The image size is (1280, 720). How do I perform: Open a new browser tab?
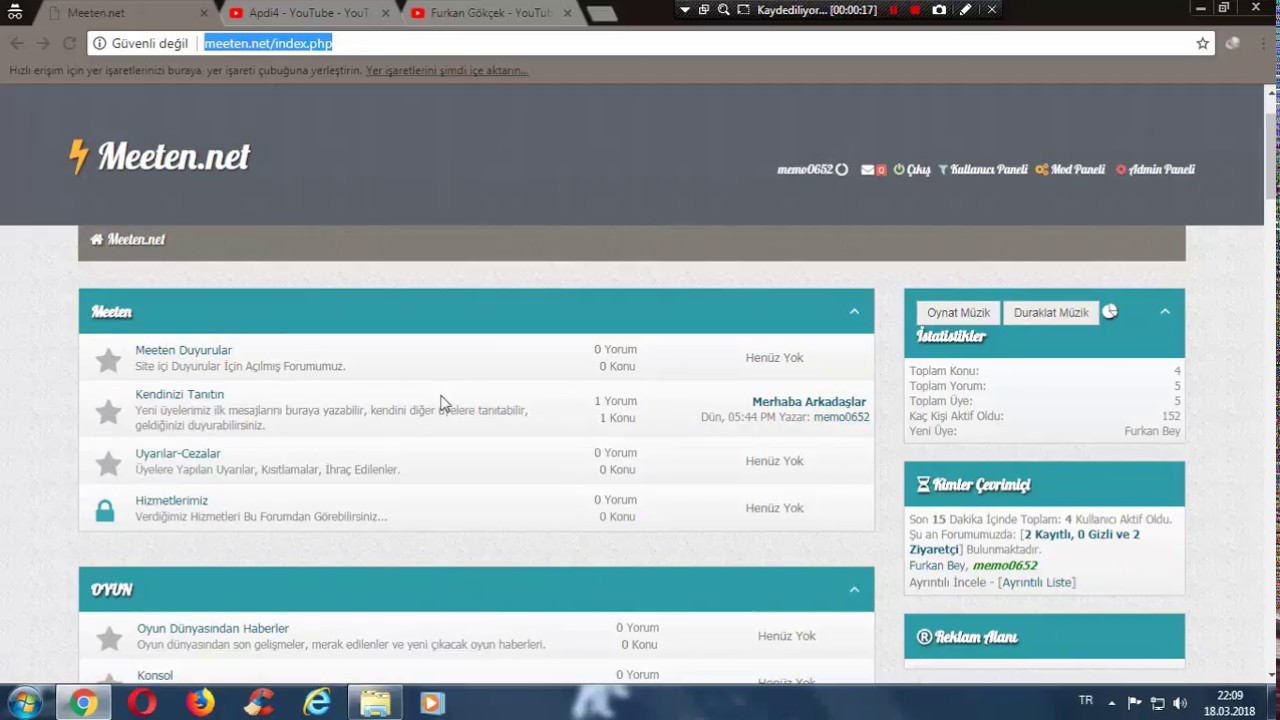point(601,14)
